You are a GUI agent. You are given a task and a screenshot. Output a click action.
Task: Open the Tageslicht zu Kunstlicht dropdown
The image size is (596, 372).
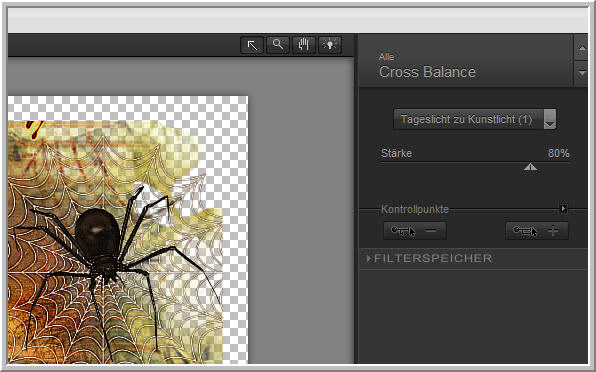pos(475,119)
